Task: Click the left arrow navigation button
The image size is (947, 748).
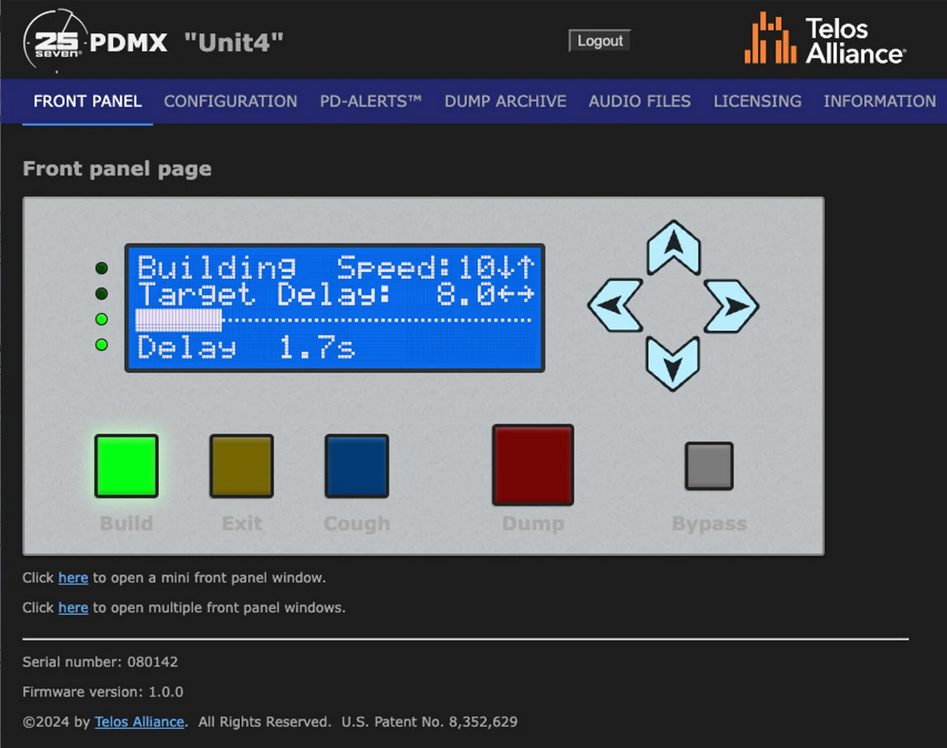Action: pos(615,305)
